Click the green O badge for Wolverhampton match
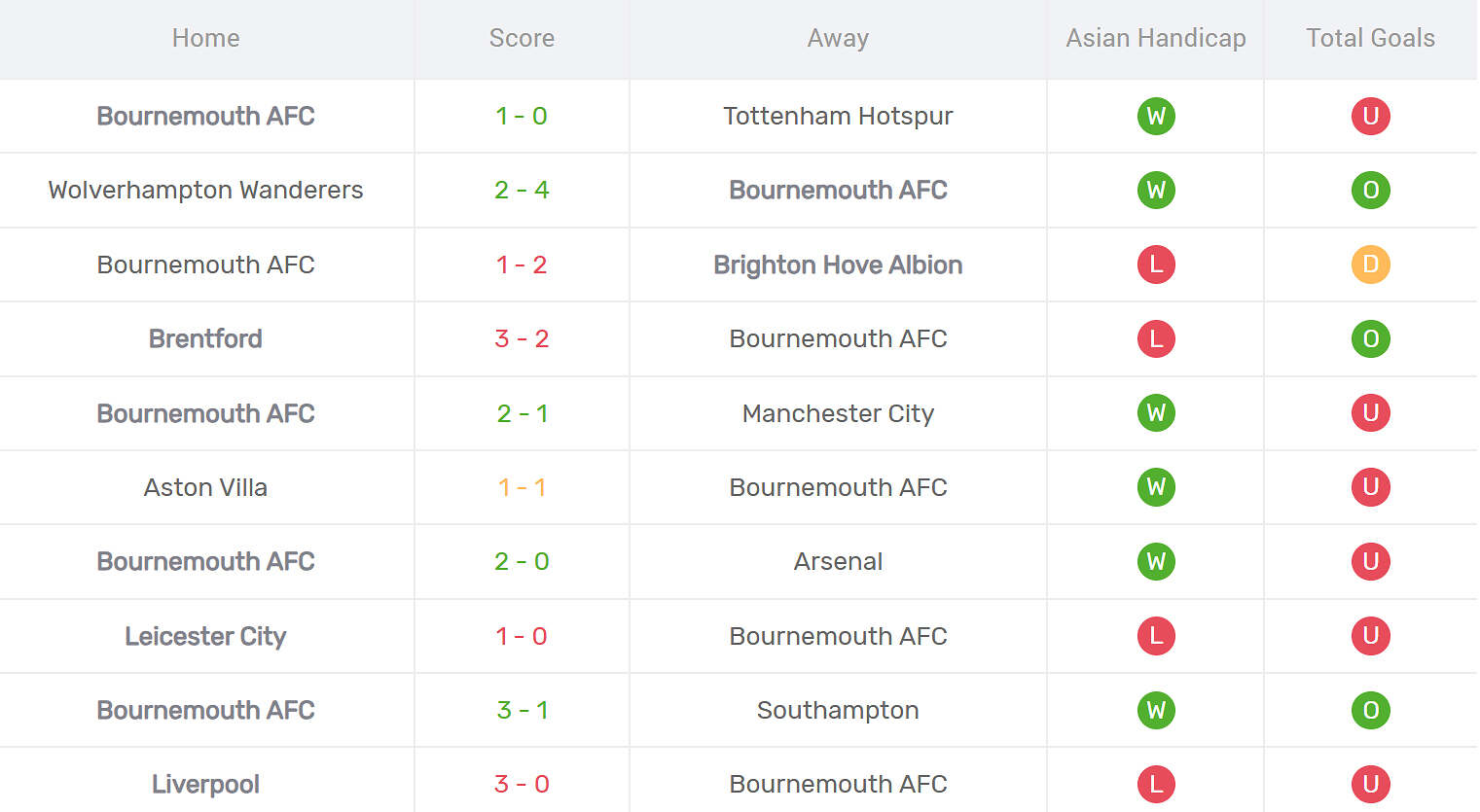Image resolution: width=1480 pixels, height=812 pixels. pyautogui.click(x=1370, y=191)
